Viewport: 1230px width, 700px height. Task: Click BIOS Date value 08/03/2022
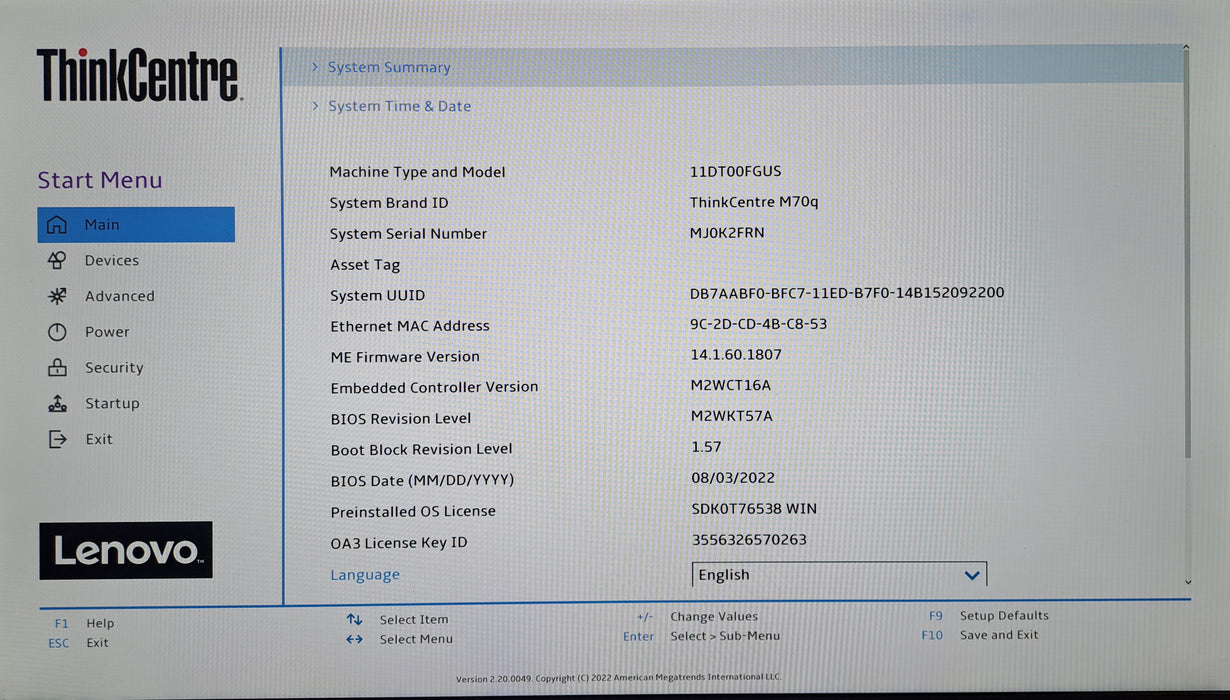click(x=733, y=478)
